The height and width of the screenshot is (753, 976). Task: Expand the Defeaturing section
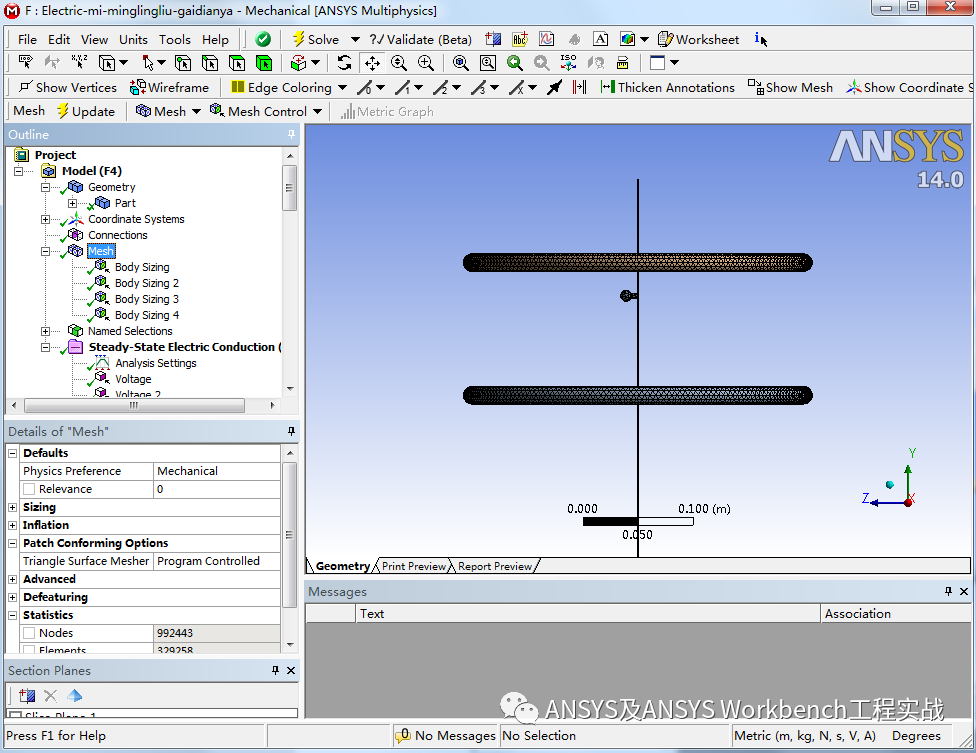click(x=12, y=597)
